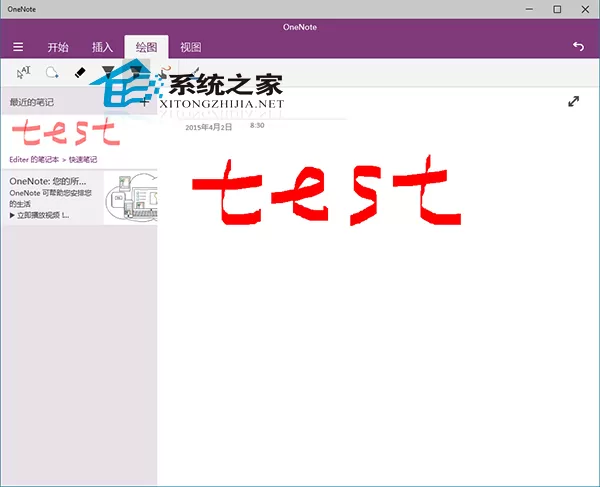The width and height of the screenshot is (600, 487).
Task: Open the 'OneNote: 您的所...' note entry
Action: [79, 197]
